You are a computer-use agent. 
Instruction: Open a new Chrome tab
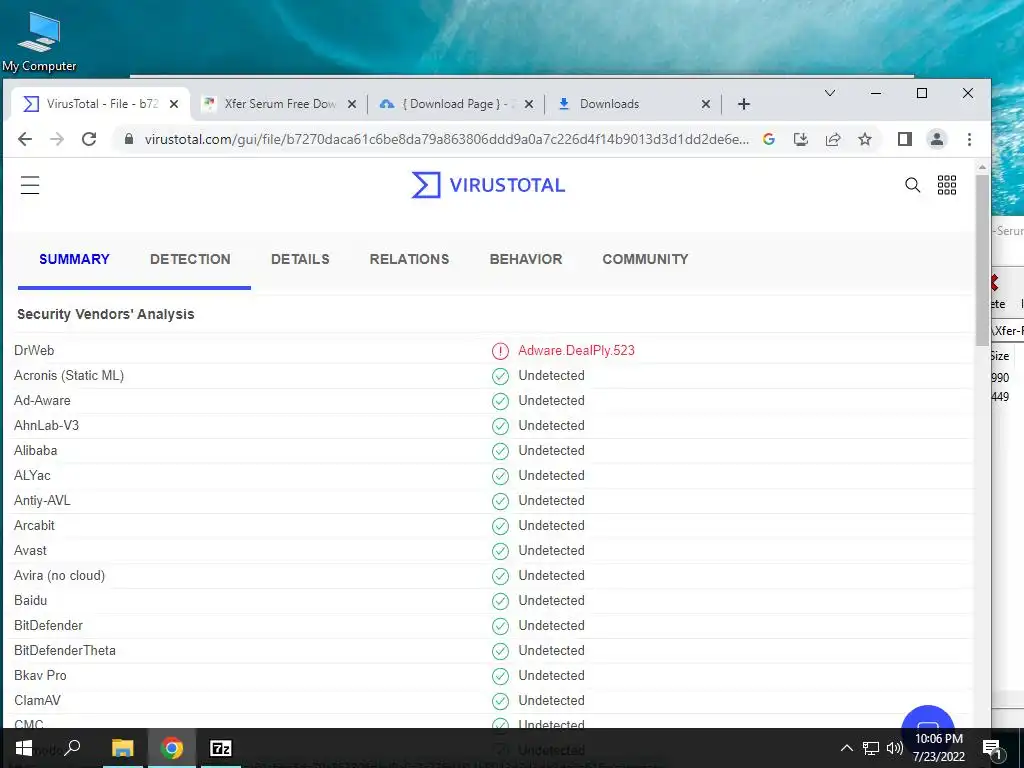pos(744,104)
